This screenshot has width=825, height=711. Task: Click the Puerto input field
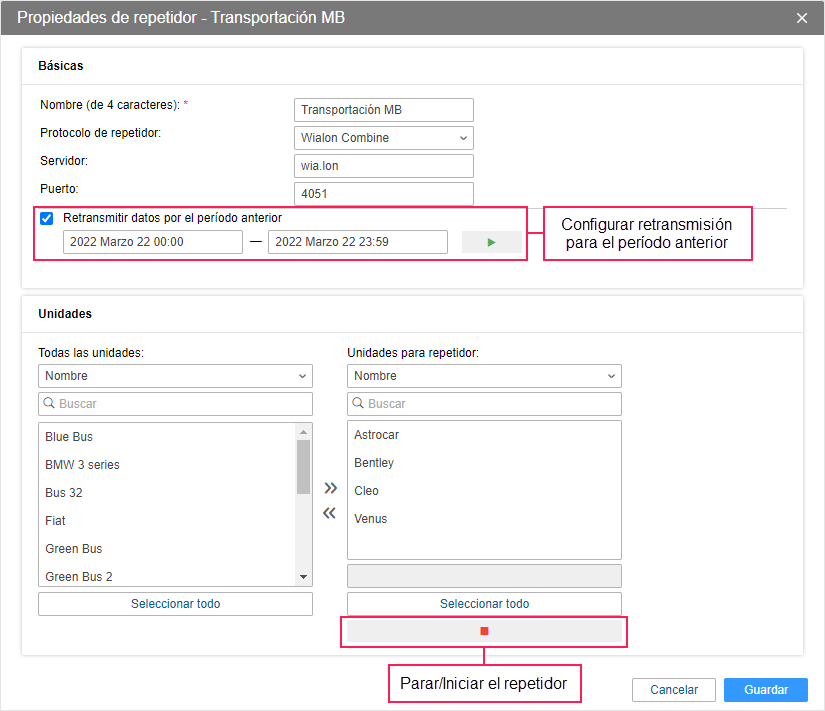tap(384, 194)
